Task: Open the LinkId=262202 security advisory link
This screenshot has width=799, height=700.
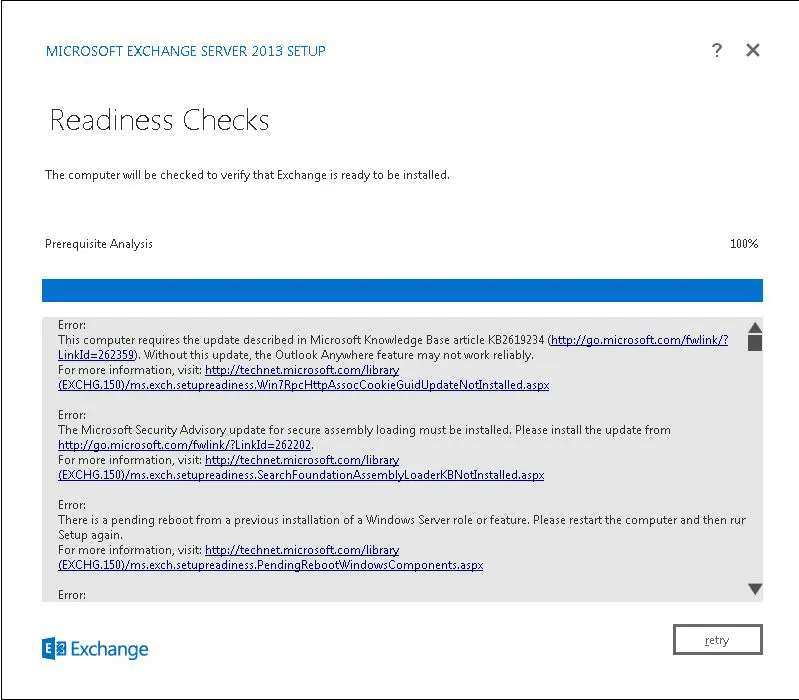Action: [x=184, y=445]
